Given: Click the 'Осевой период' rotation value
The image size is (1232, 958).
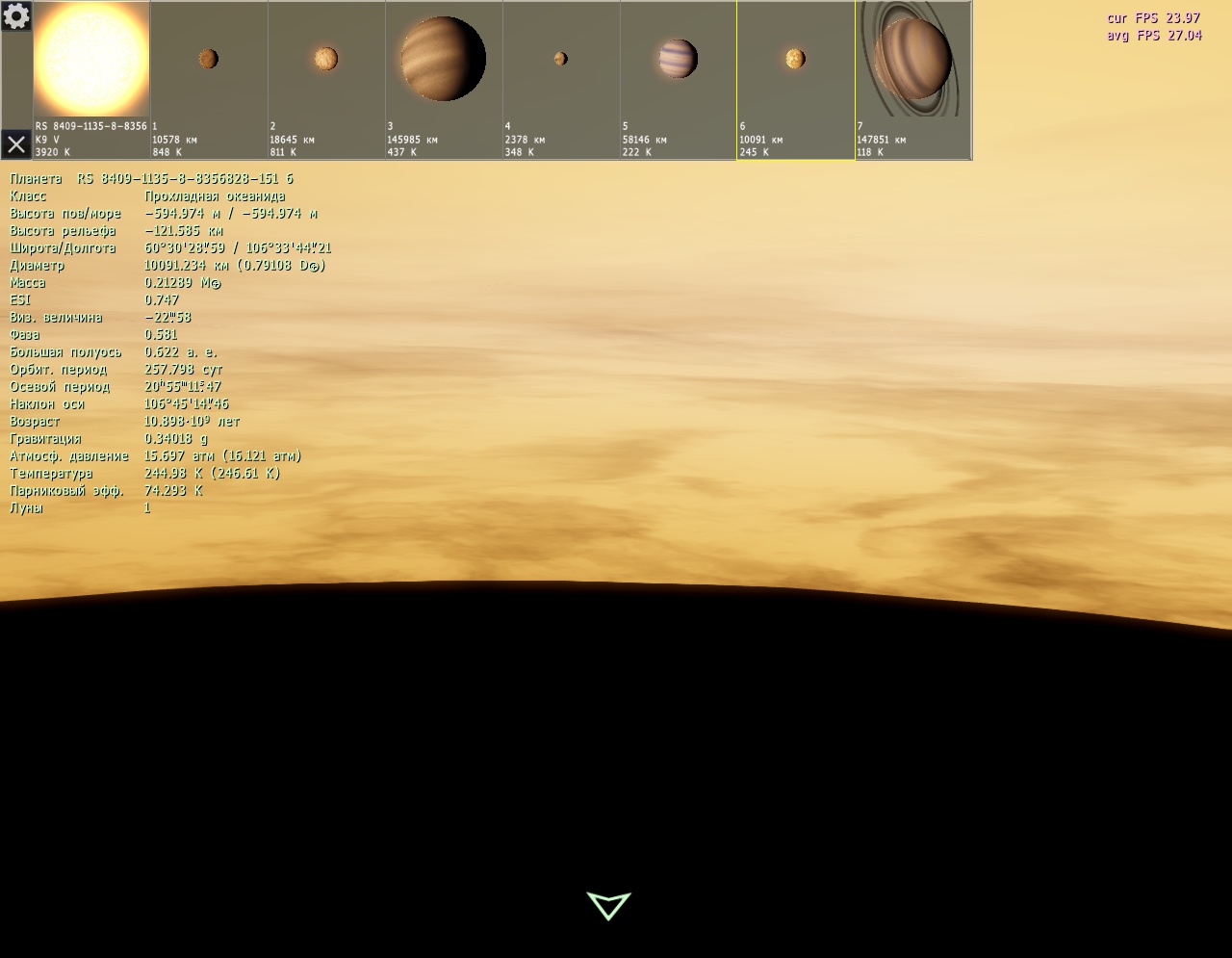Looking at the screenshot, I should pos(183,387).
